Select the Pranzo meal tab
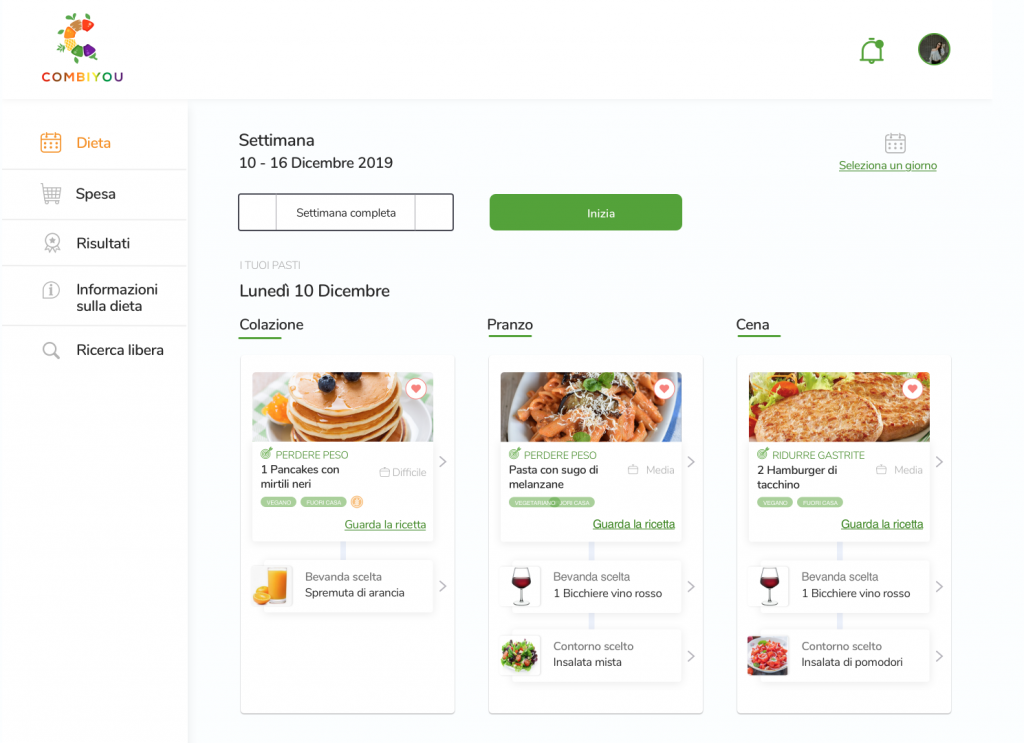 point(510,324)
